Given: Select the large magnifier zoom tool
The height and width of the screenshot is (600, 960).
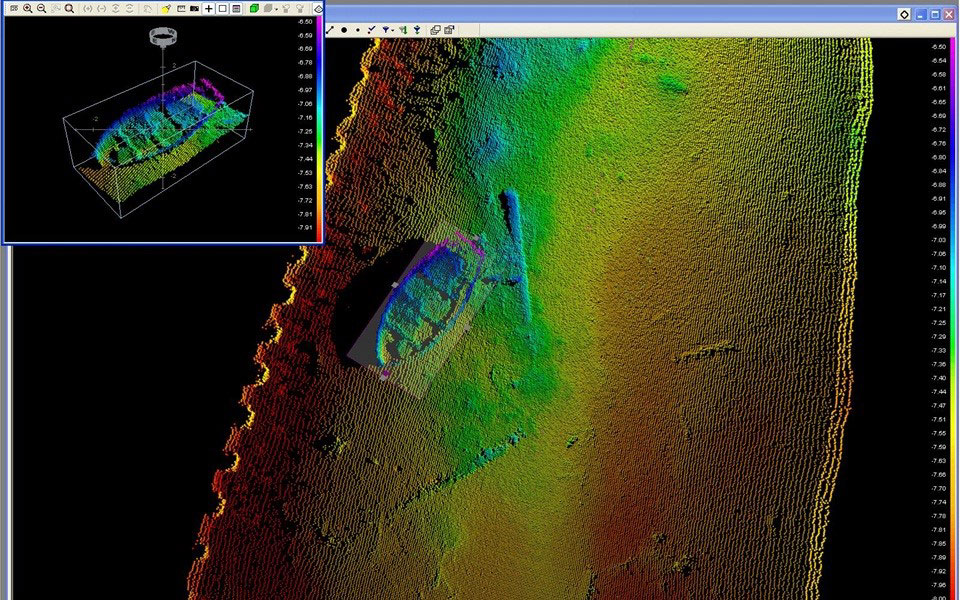Looking at the screenshot, I should pyautogui.click(x=69, y=8).
